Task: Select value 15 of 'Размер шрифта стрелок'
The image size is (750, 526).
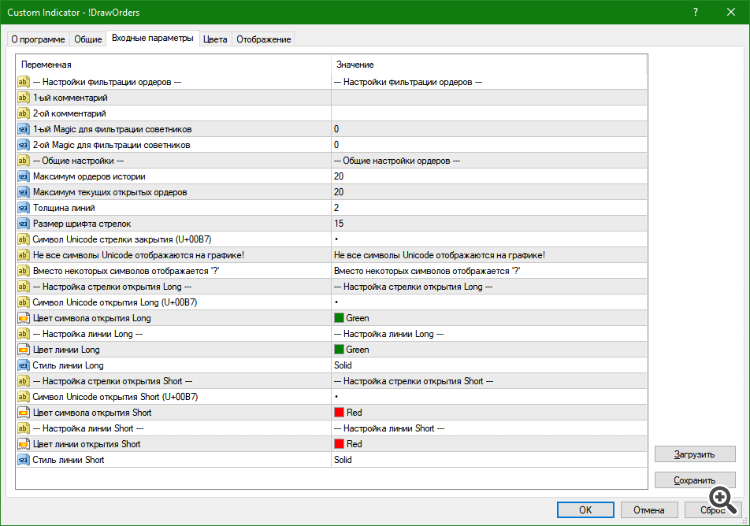Action: pyautogui.click(x=339, y=224)
